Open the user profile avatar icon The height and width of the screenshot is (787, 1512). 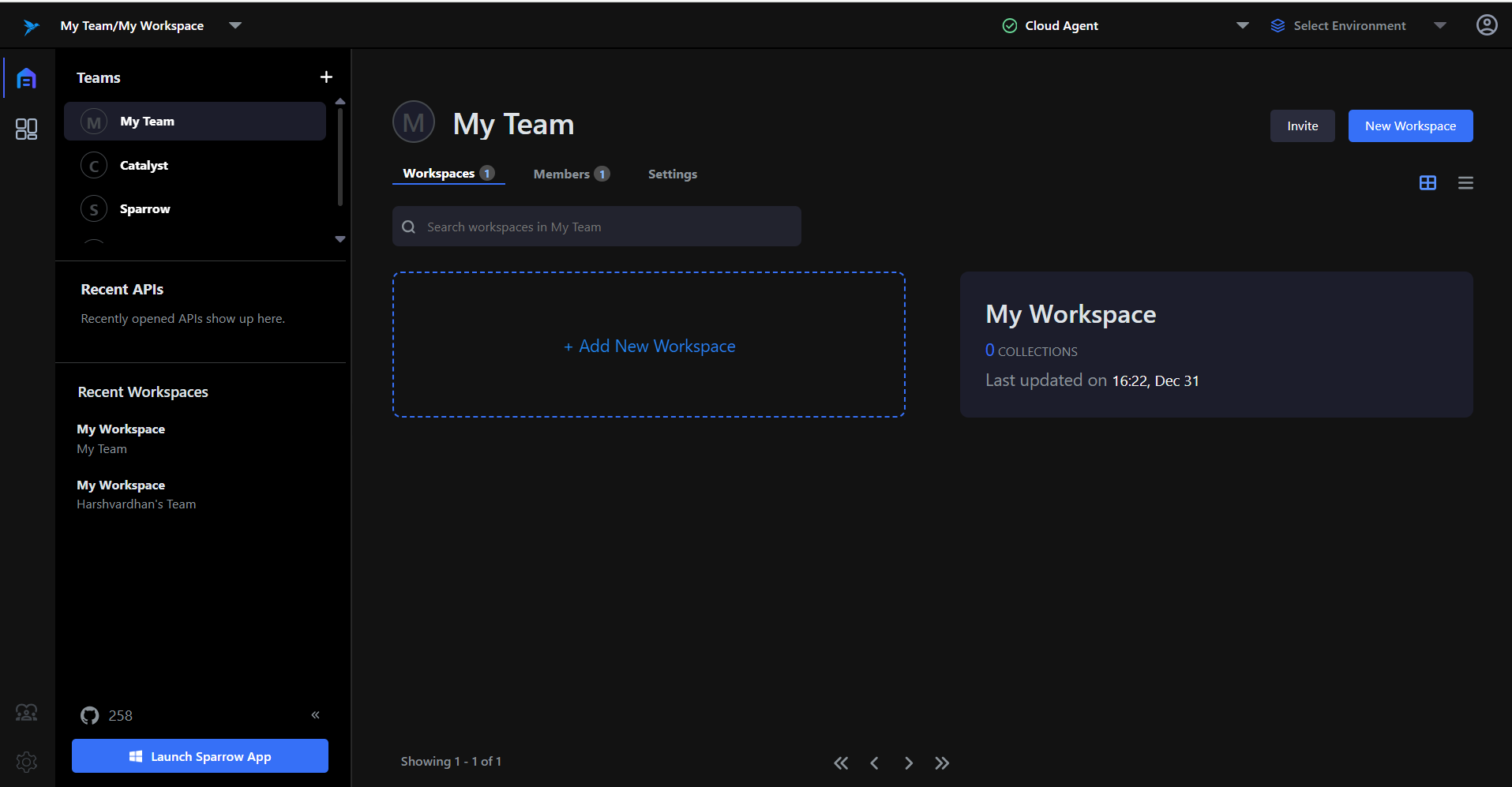point(1487,25)
